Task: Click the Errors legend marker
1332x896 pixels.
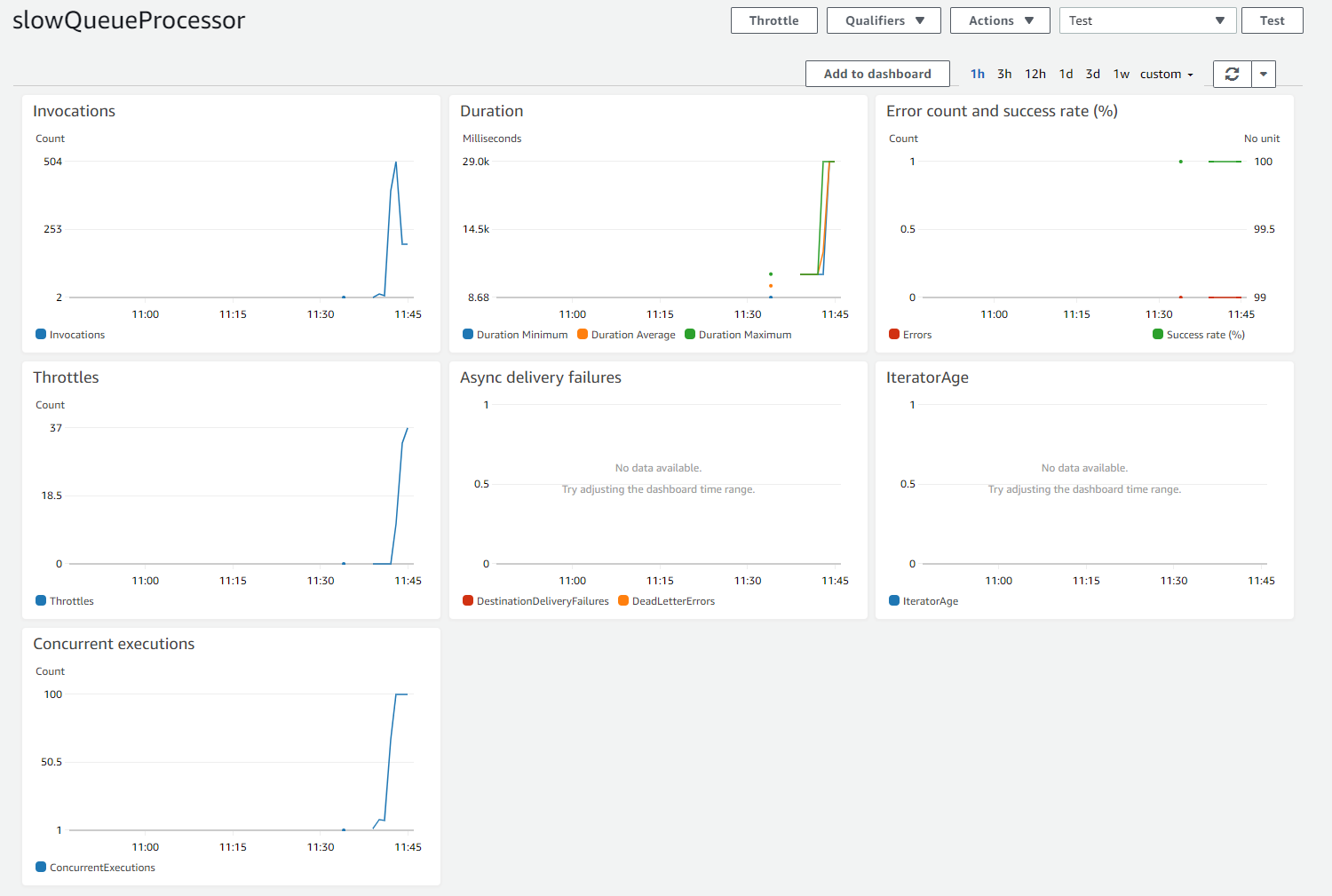Action: tap(894, 335)
